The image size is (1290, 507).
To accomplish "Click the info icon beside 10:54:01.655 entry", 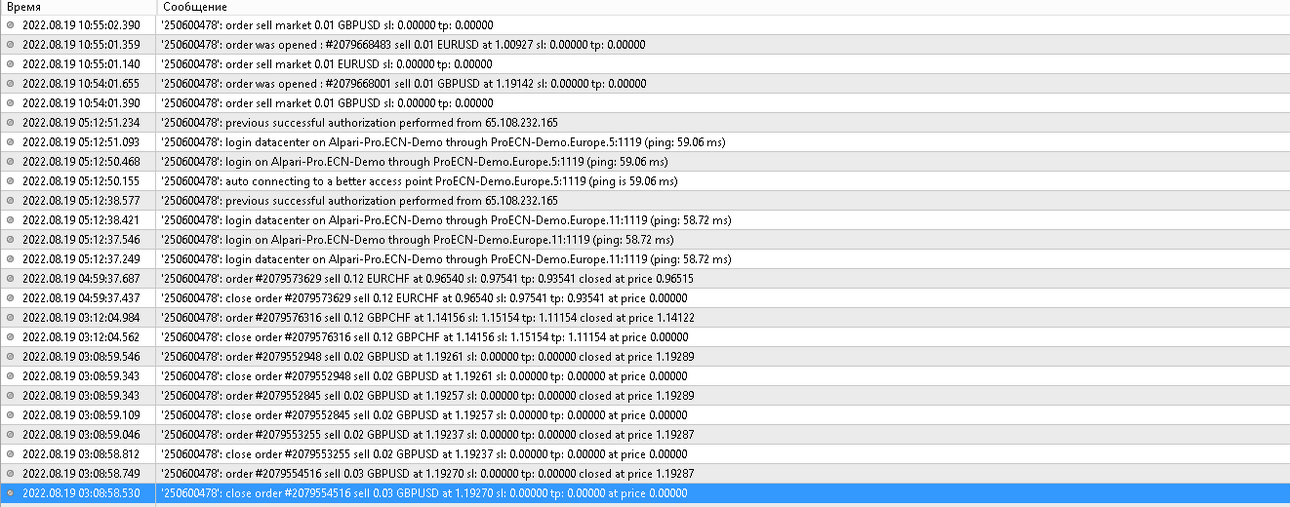I will coord(11,84).
